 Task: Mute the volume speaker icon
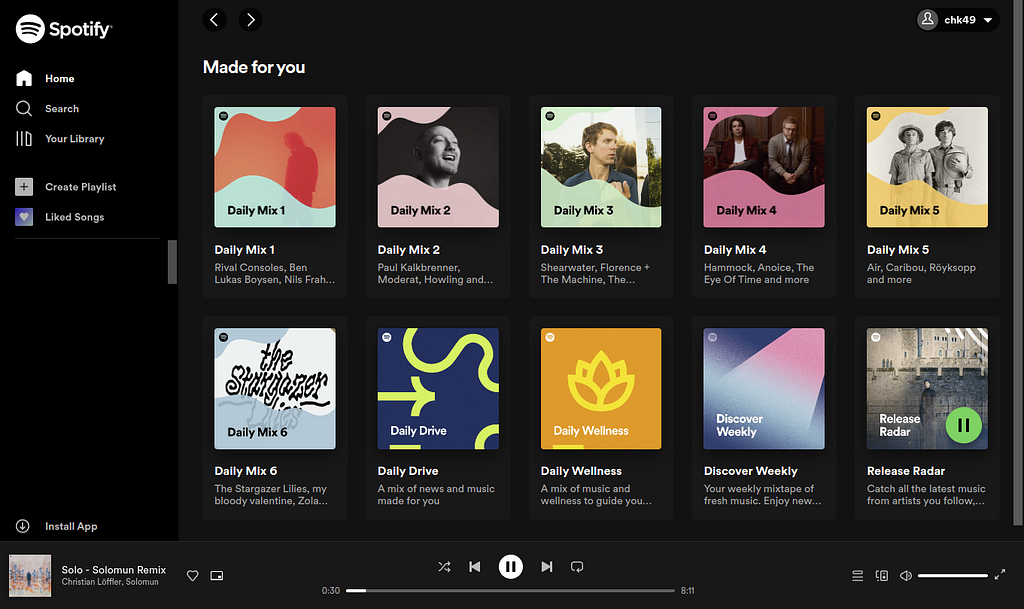tap(906, 576)
